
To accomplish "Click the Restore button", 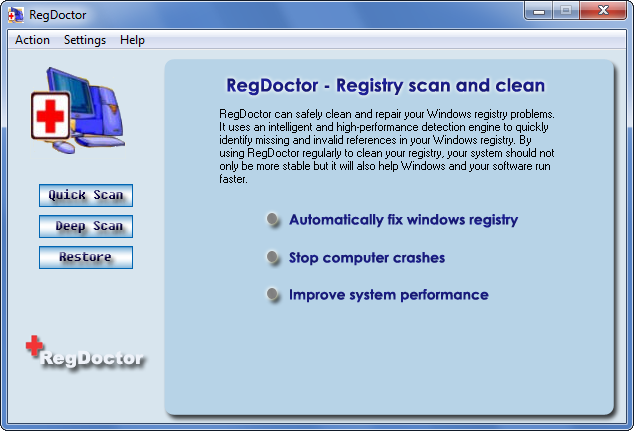I will point(86,258).
